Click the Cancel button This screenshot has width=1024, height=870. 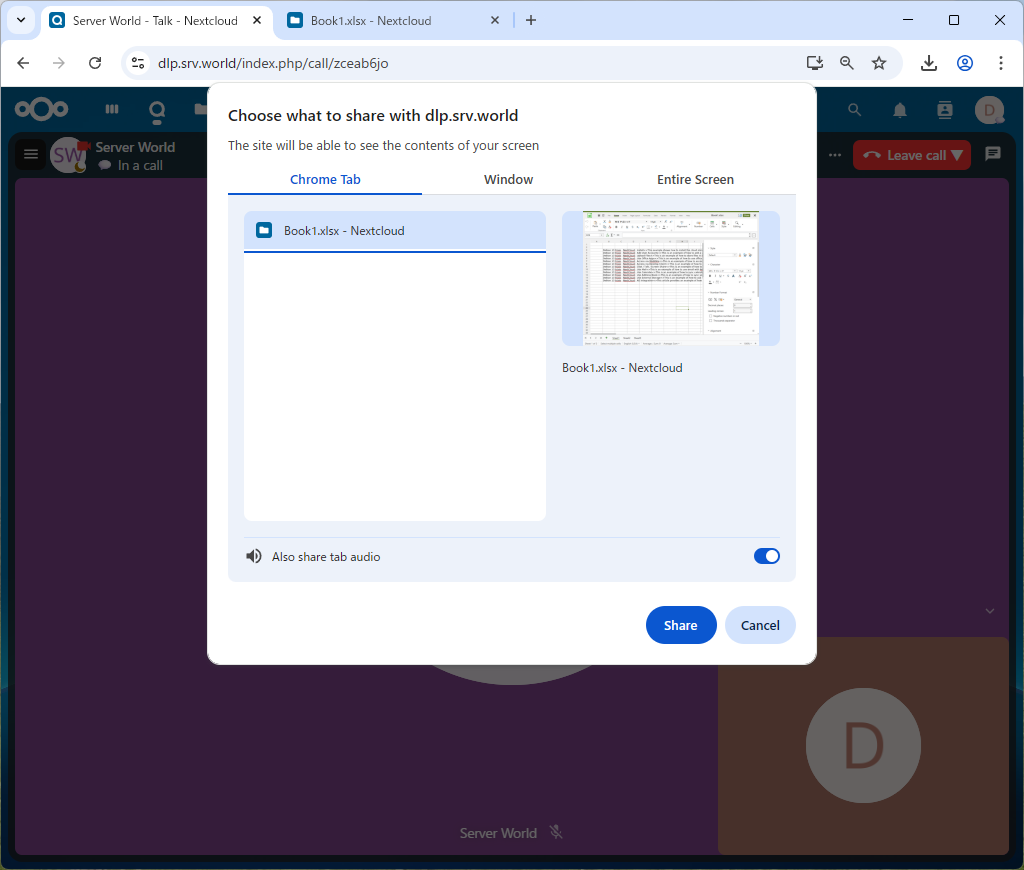[760, 625]
